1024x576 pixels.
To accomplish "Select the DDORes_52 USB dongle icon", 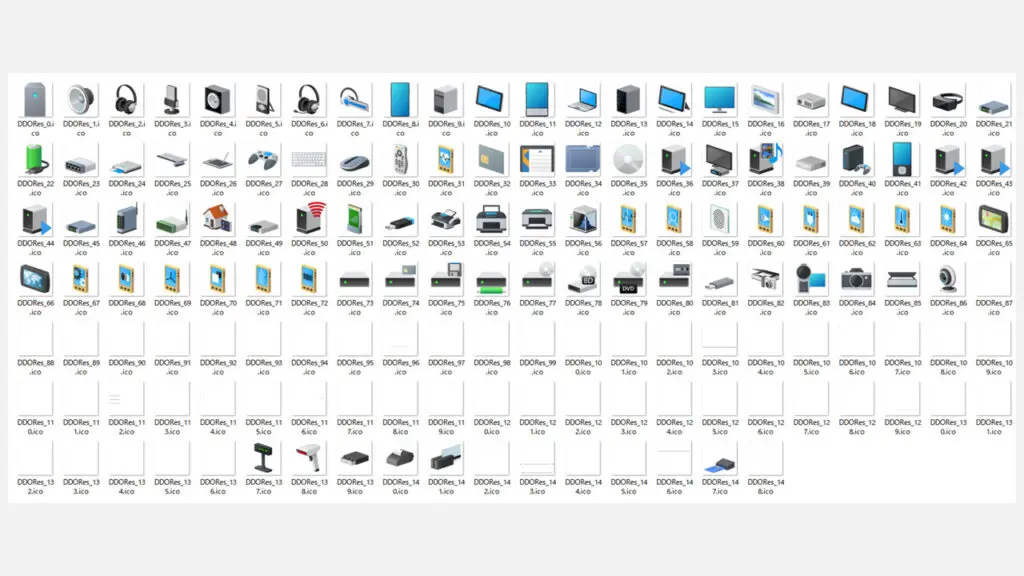I will point(400,223).
